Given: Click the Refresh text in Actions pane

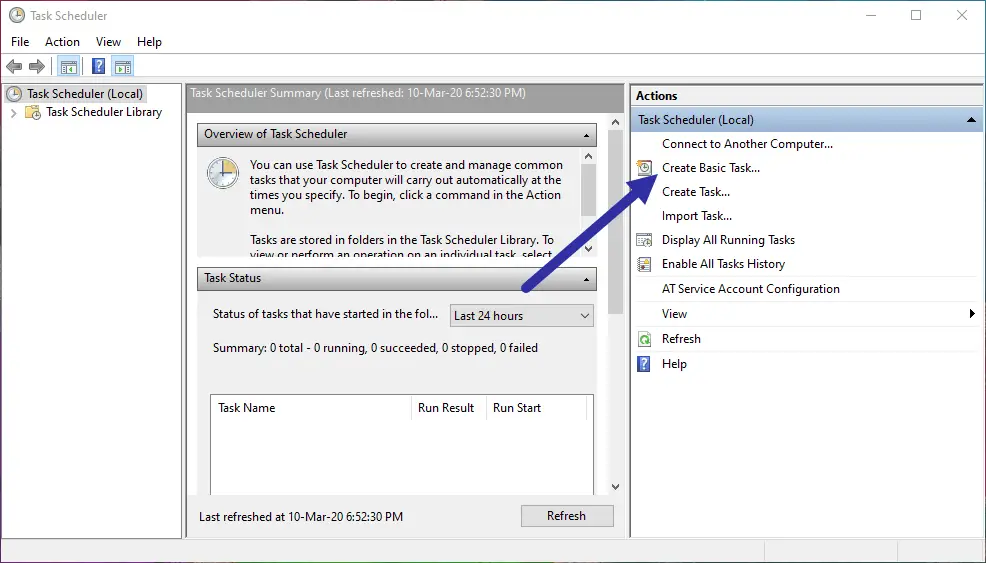Looking at the screenshot, I should pyautogui.click(x=681, y=338).
